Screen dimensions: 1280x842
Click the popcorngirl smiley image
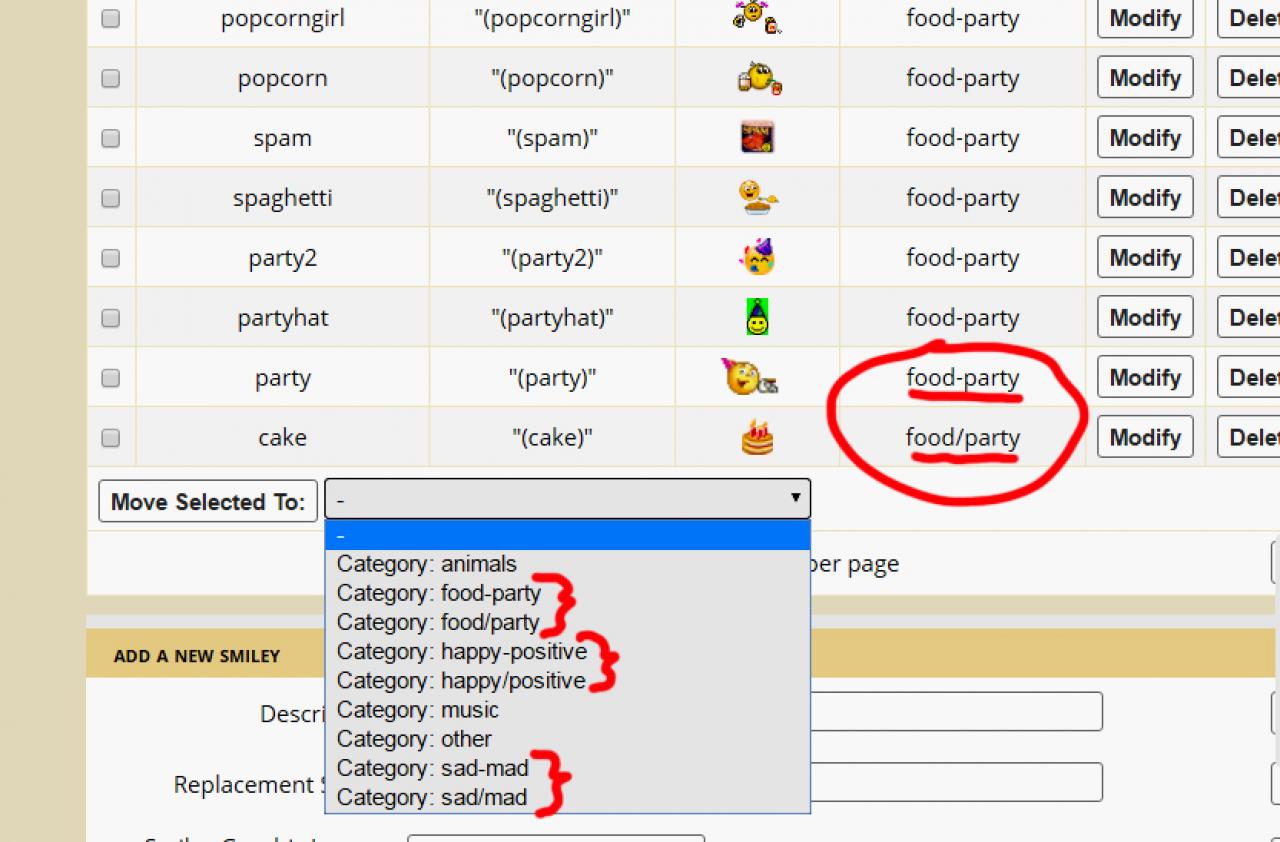point(757,17)
